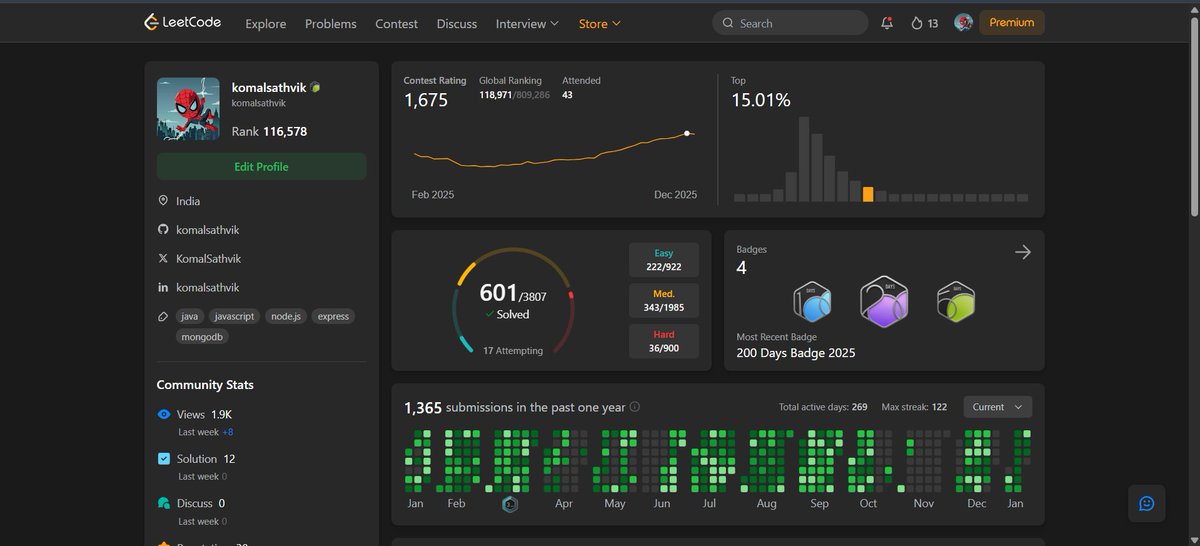Open KomalSathvik X profile link
The height and width of the screenshot is (546, 1200).
point(209,259)
